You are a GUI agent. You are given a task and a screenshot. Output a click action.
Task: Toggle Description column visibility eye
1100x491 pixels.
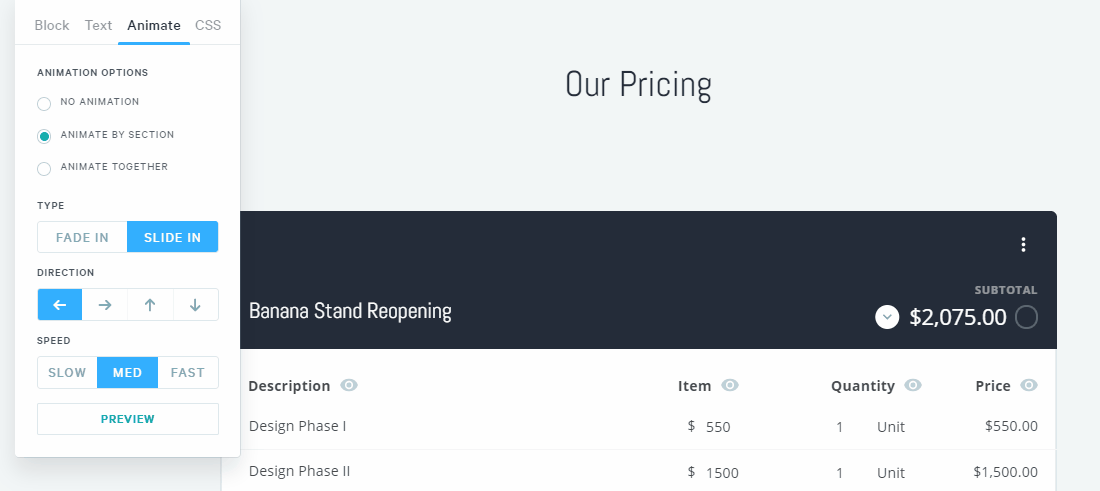tap(349, 385)
